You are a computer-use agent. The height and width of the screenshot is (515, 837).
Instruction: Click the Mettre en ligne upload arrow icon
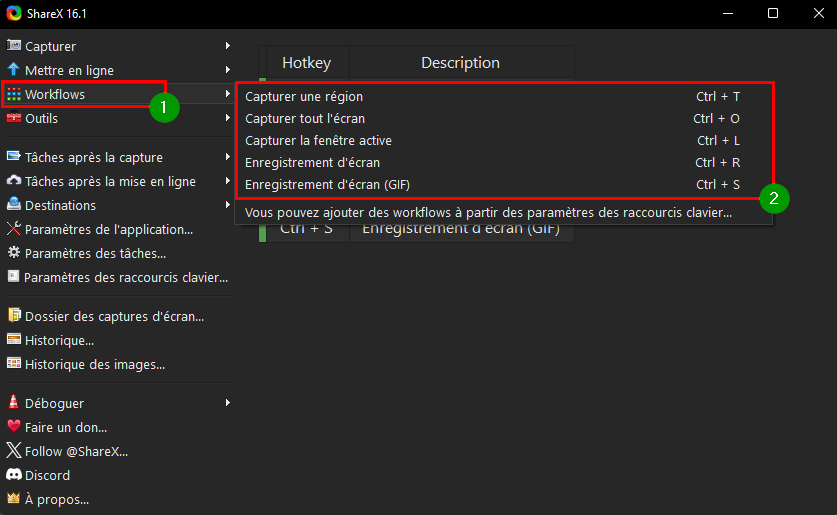point(13,69)
